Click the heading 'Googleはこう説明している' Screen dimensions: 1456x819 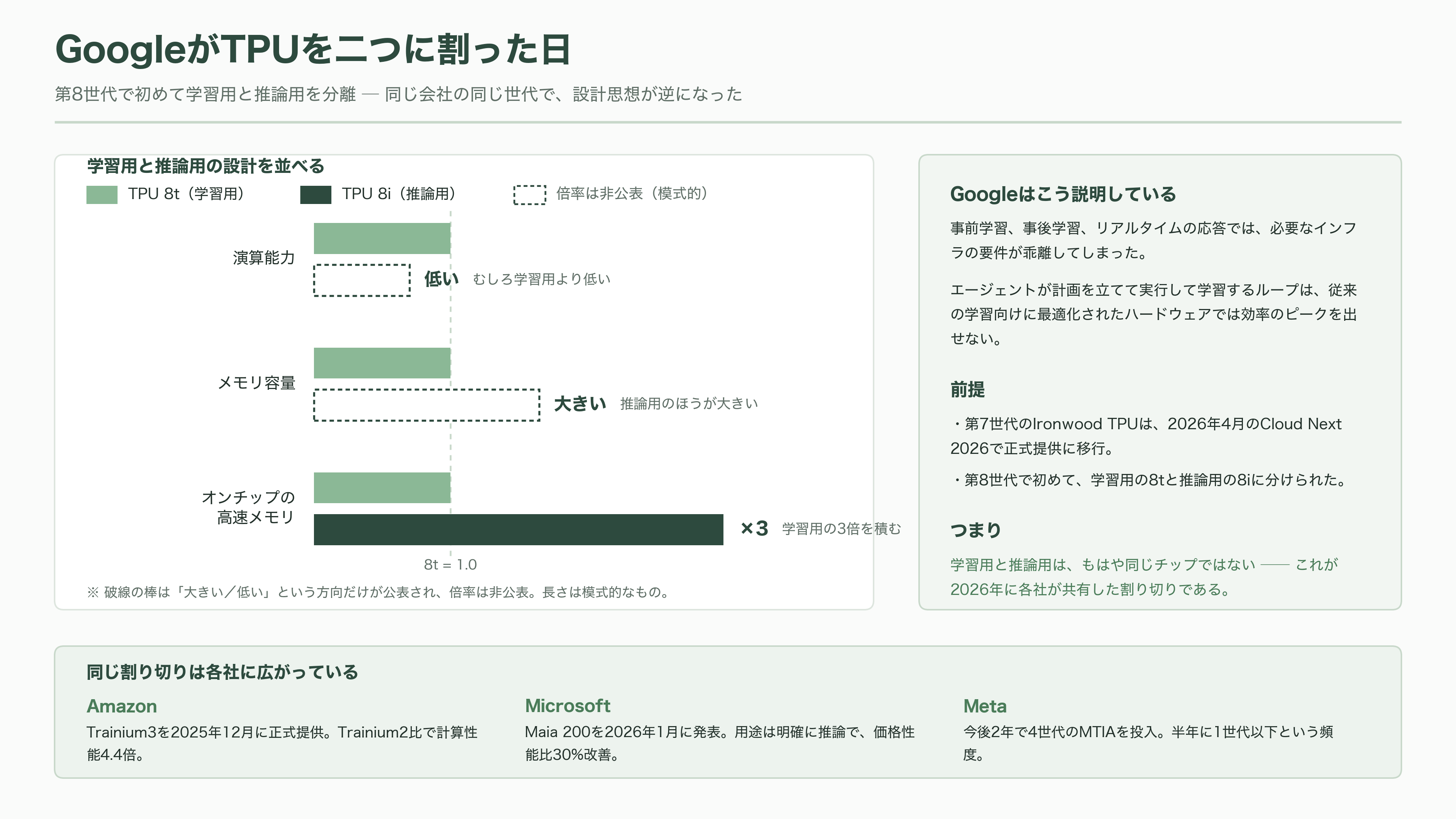click(x=1062, y=194)
